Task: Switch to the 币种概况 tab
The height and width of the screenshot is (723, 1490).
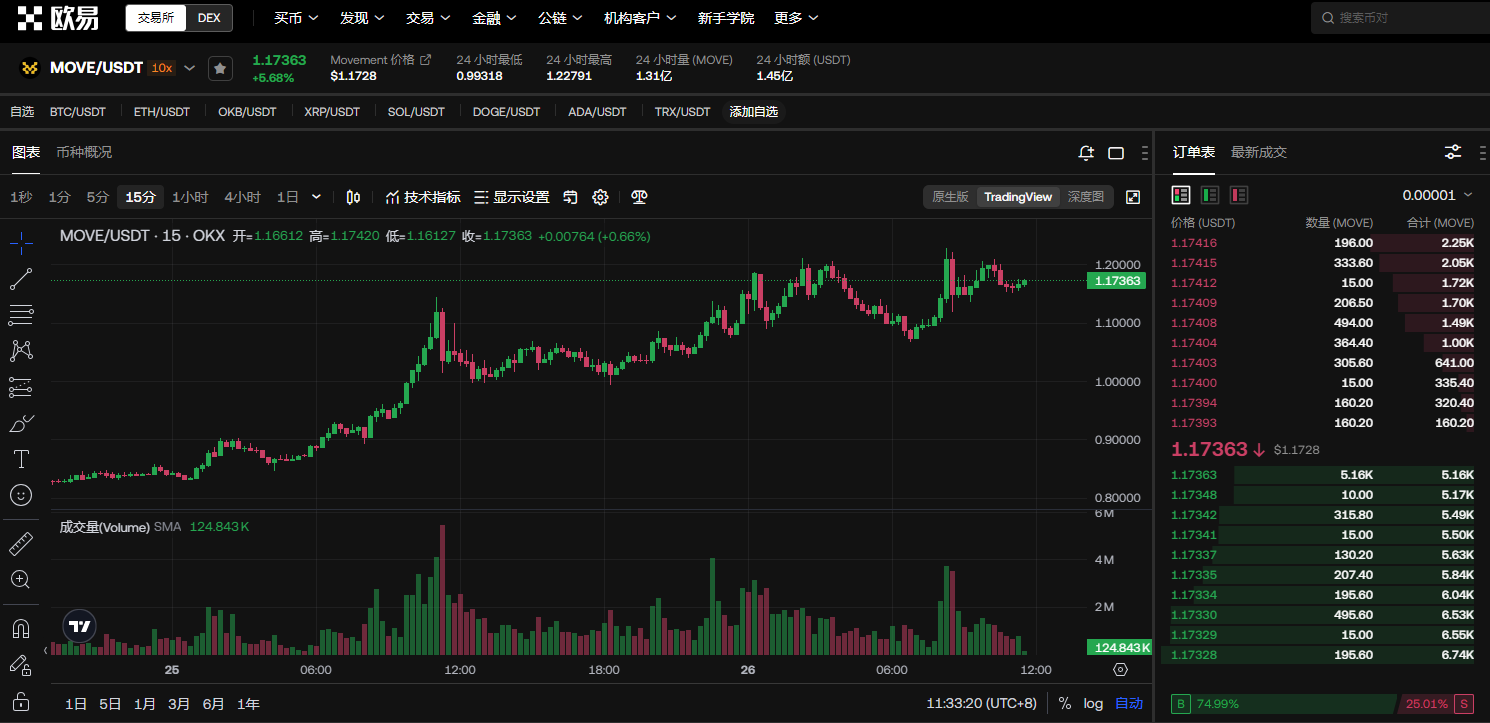Action: click(84, 152)
